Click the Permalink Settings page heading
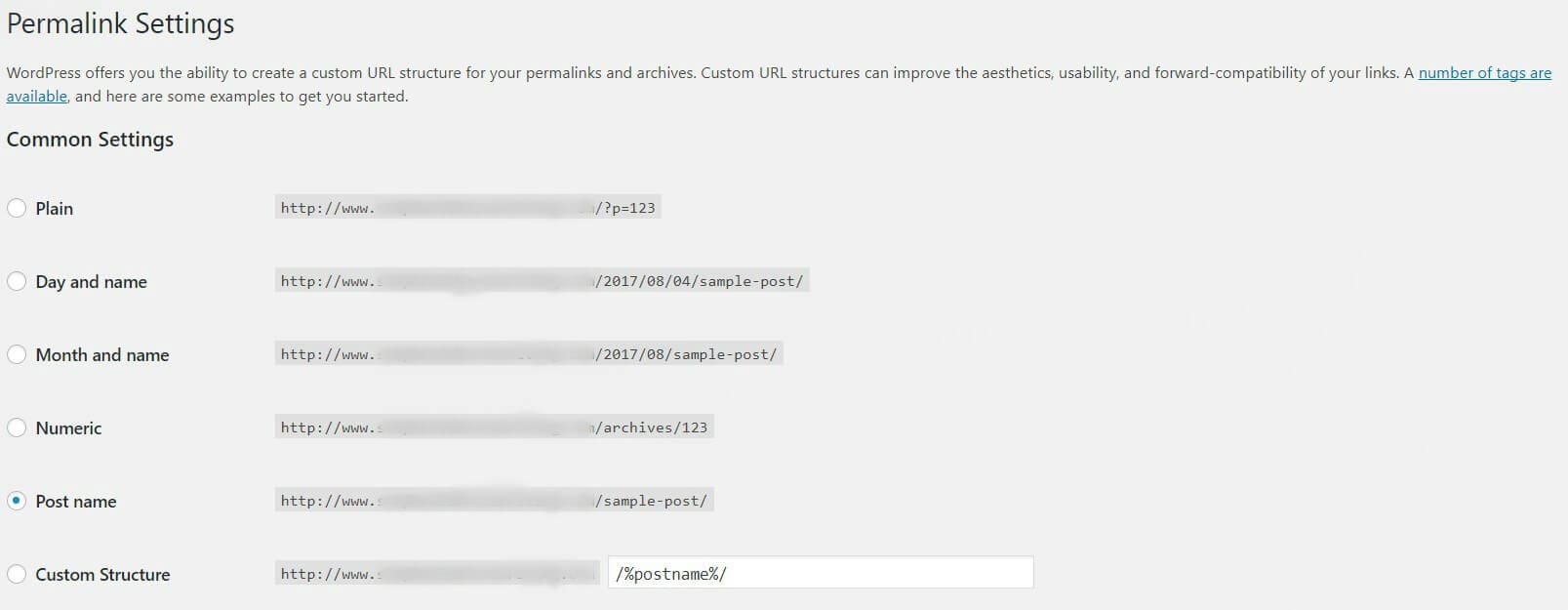This screenshot has width=1568, height=610. [119, 23]
